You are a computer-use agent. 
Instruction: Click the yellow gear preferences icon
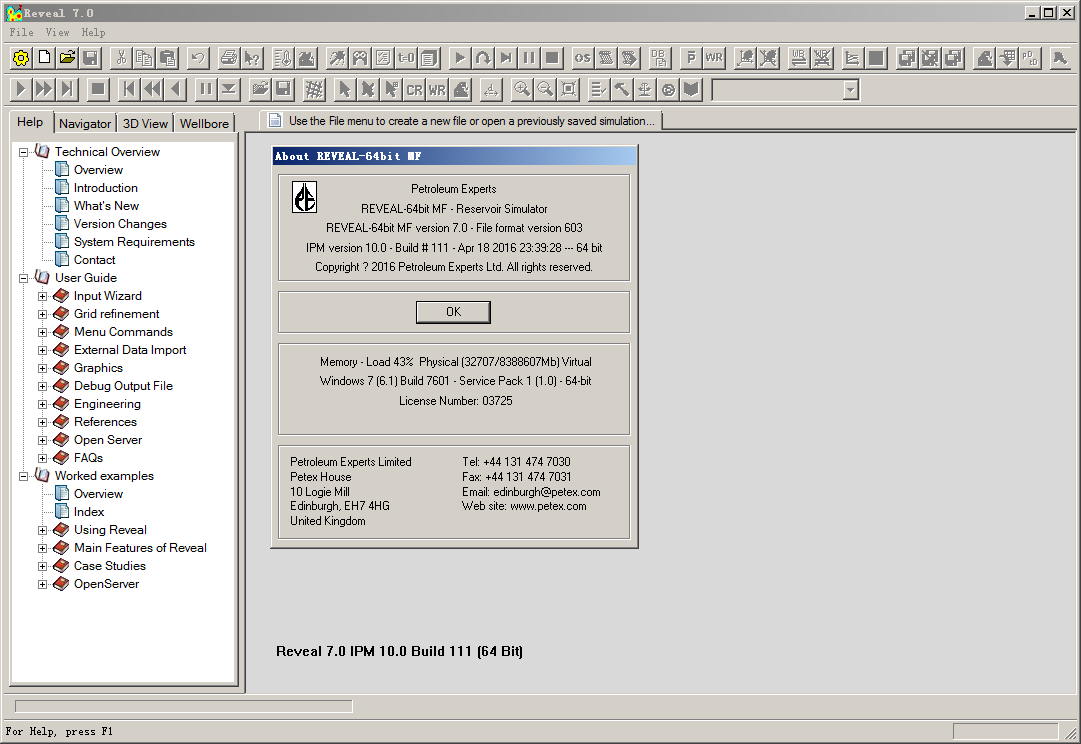pyautogui.click(x=21, y=59)
